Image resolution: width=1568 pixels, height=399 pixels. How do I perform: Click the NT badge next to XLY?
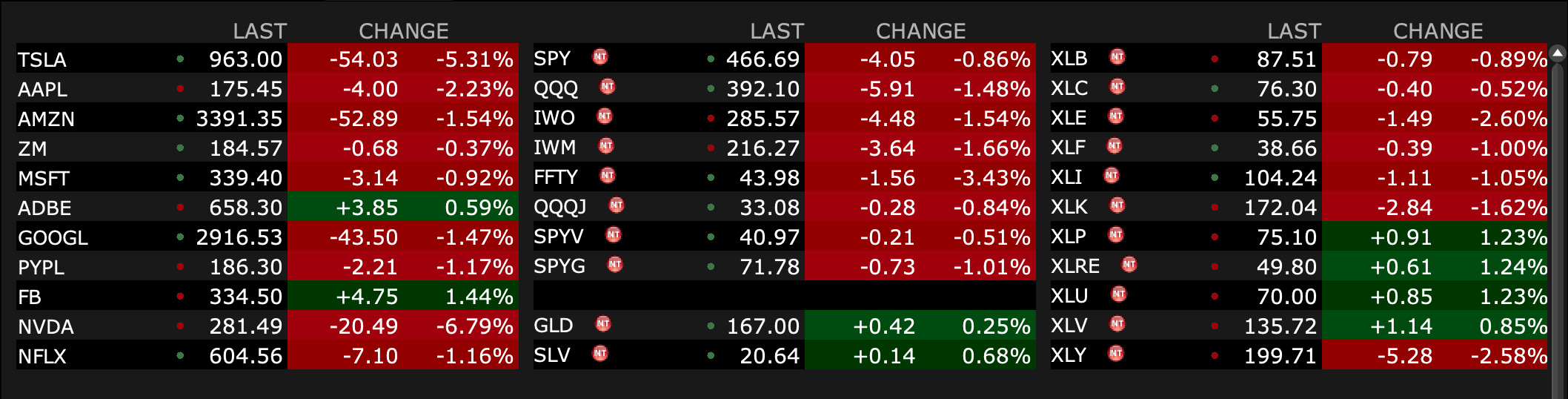point(1116,354)
